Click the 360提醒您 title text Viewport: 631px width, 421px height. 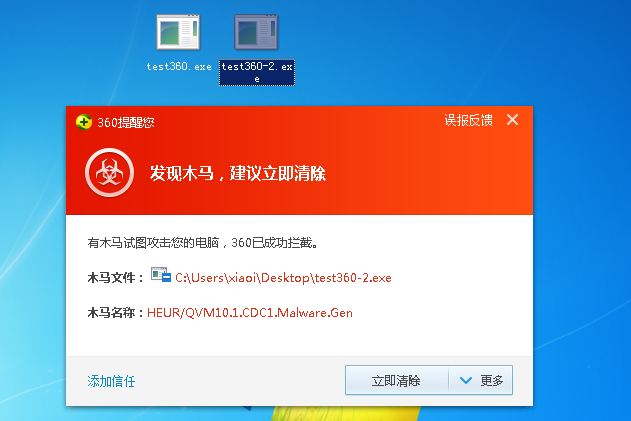pyautogui.click(x=126, y=122)
